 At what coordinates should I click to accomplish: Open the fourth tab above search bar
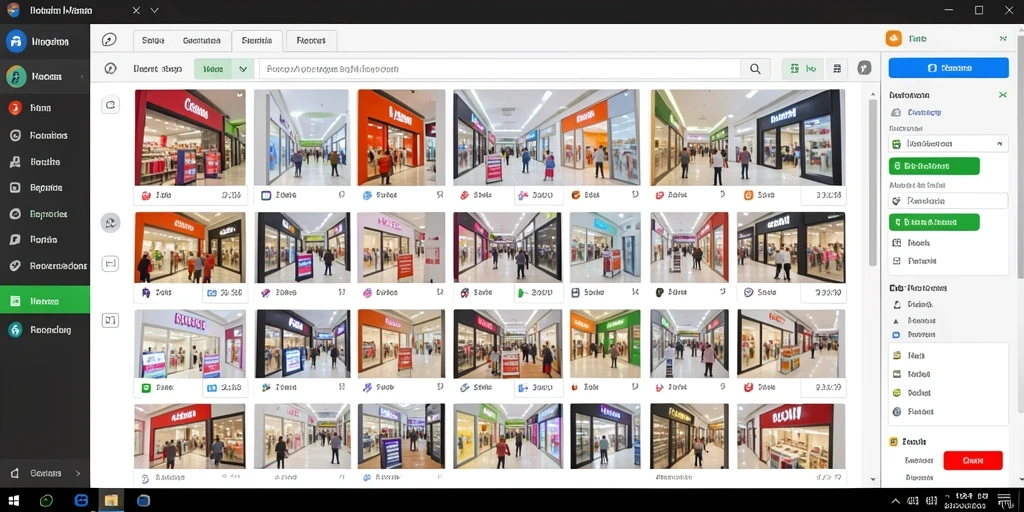[x=311, y=40]
